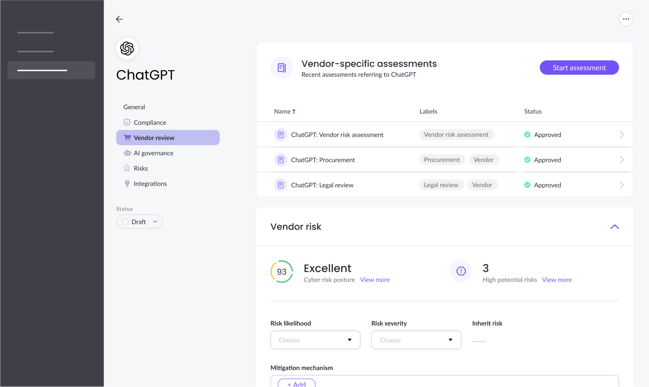Click the Start assessment button
Screen dimensions: 649x387
pos(579,67)
